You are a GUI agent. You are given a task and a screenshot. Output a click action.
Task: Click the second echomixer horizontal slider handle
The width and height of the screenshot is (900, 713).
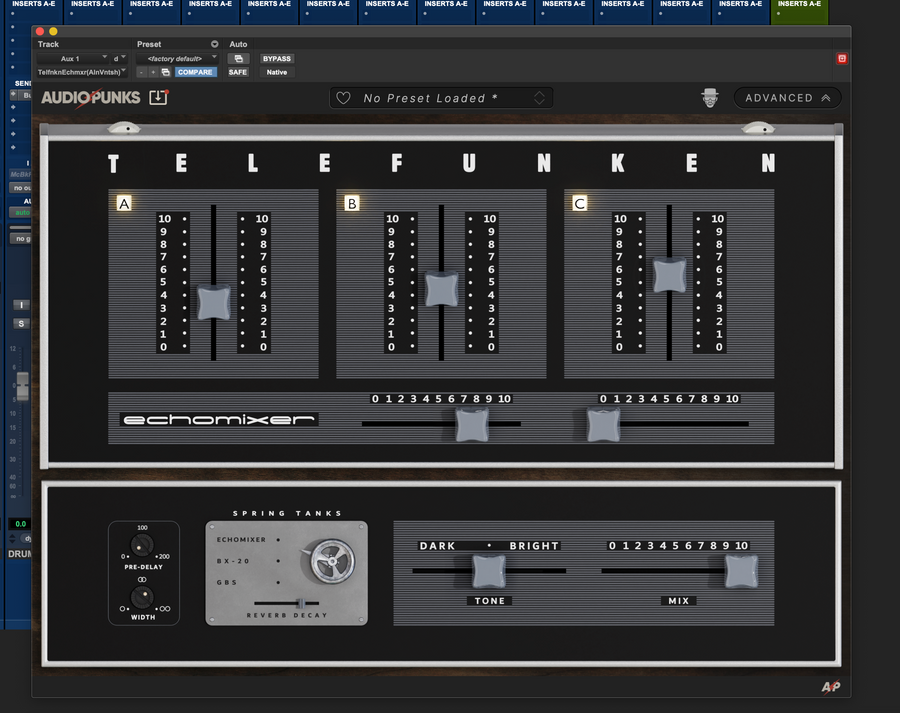pyautogui.click(x=603, y=424)
